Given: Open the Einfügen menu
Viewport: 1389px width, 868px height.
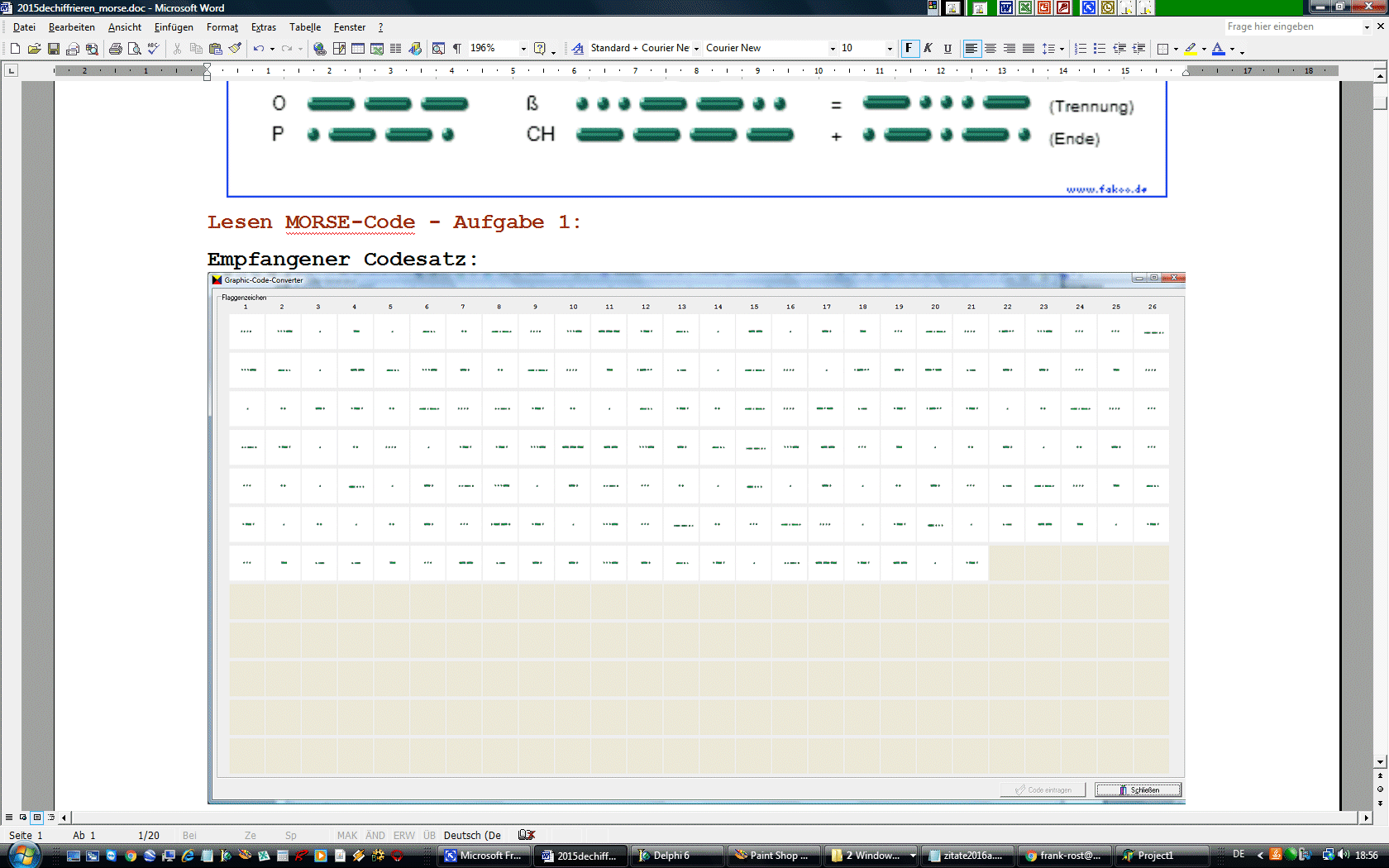Looking at the screenshot, I should (174, 27).
